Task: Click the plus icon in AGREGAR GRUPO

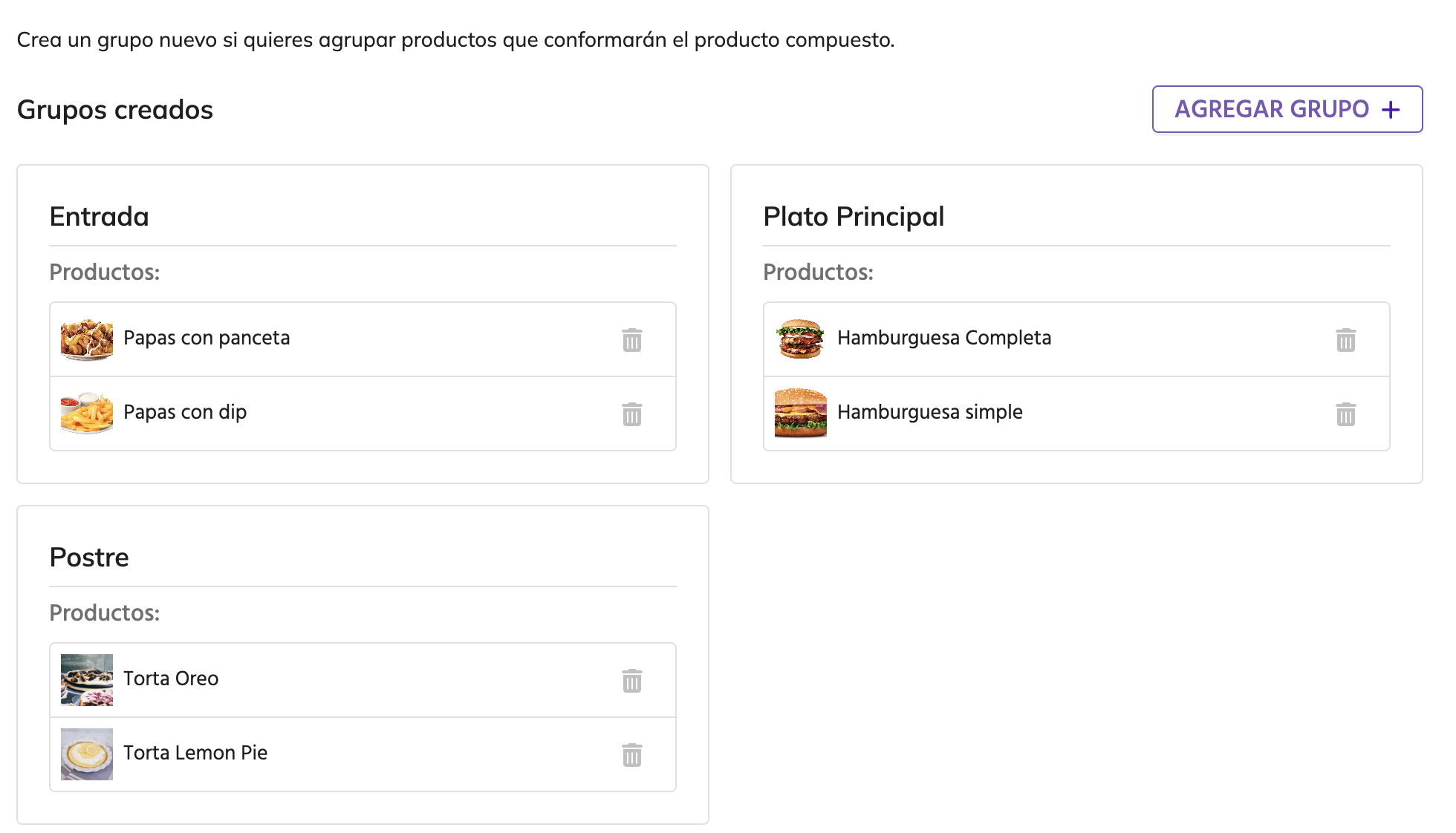Action: [1391, 110]
